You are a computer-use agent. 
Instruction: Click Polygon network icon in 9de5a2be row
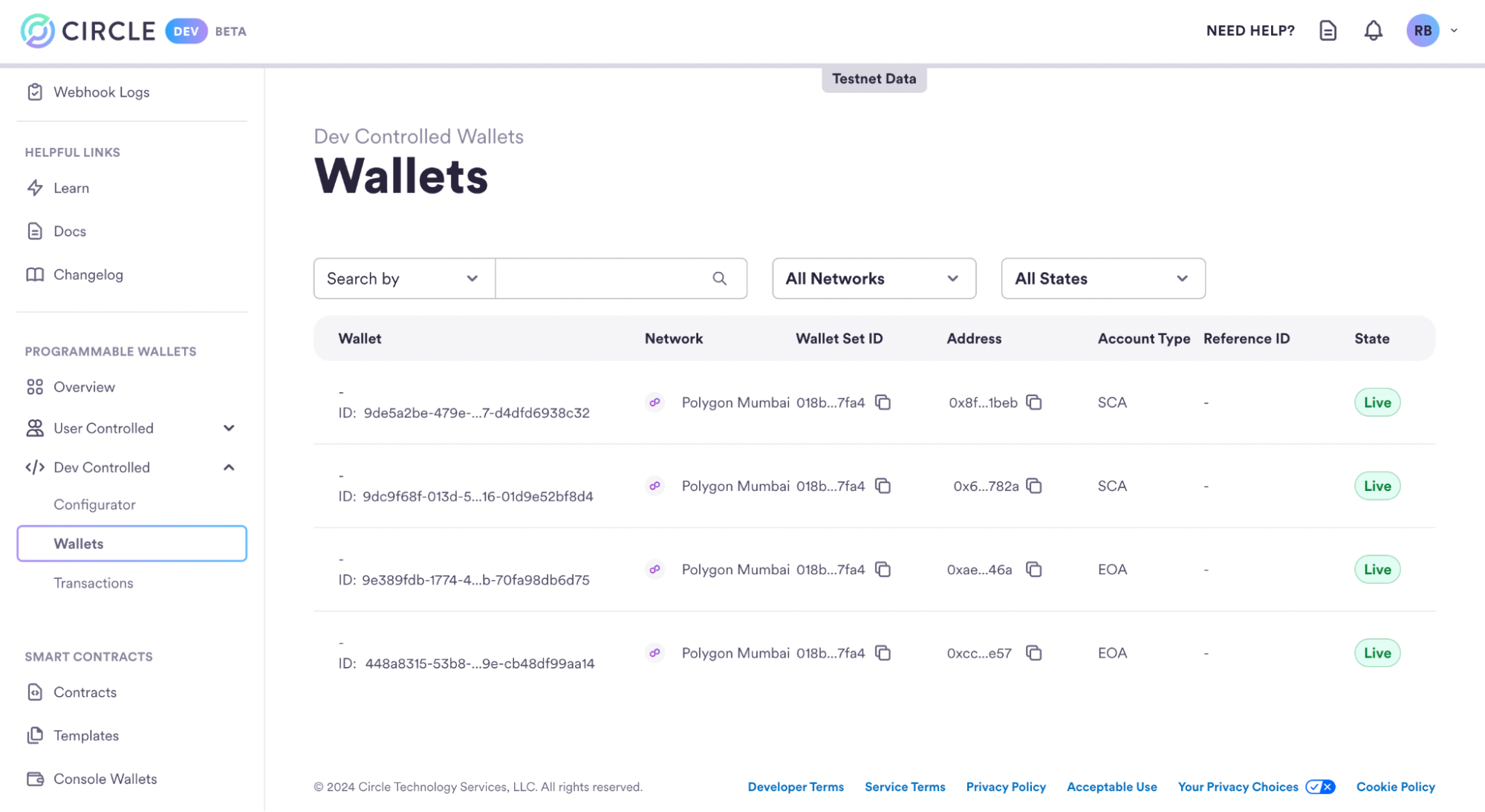coord(654,402)
